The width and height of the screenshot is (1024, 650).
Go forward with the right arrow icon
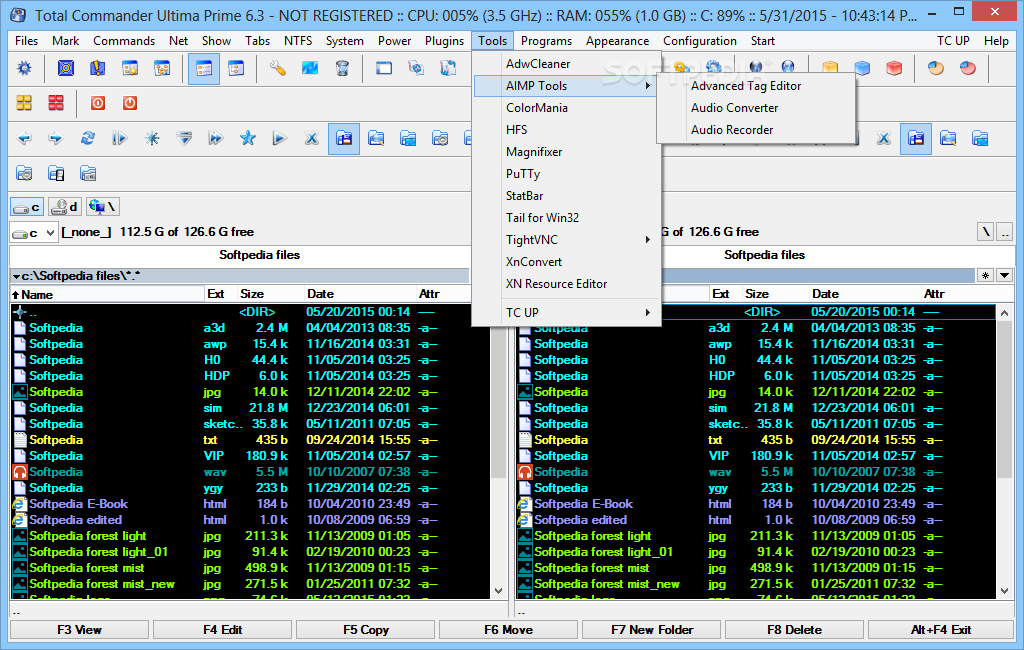[56, 138]
